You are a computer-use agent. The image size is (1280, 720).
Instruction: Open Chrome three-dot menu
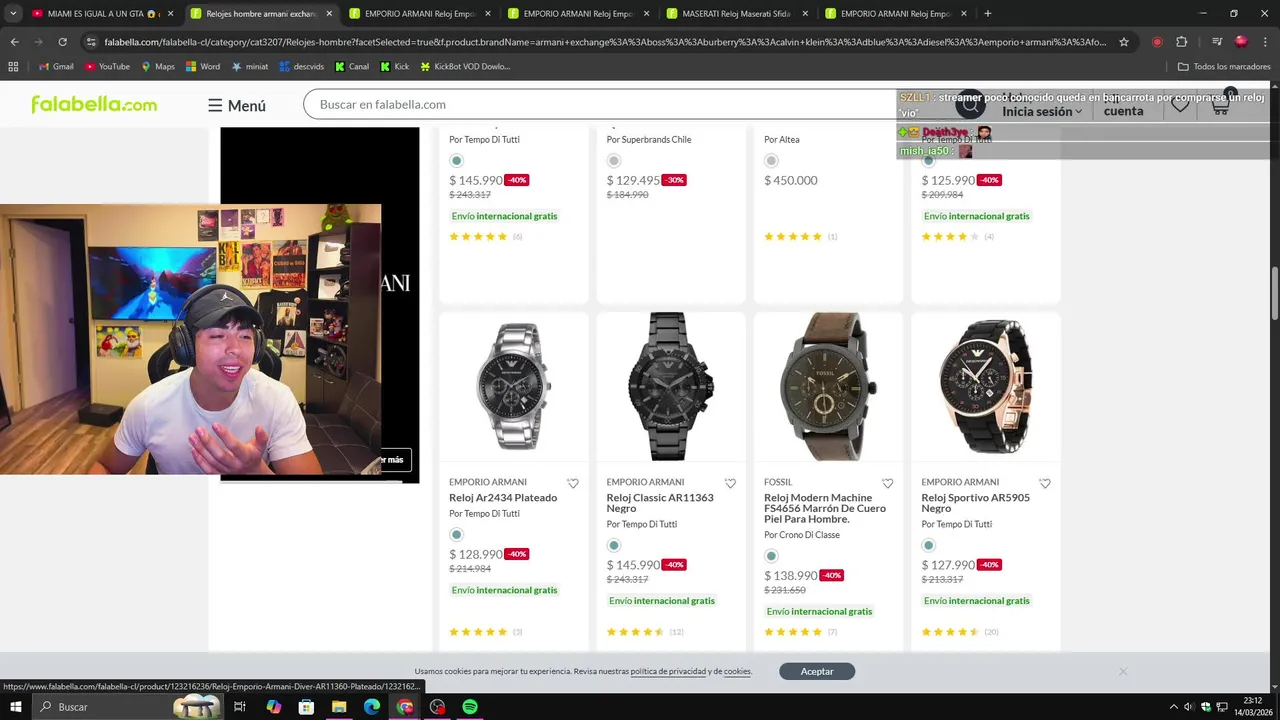(1266, 42)
